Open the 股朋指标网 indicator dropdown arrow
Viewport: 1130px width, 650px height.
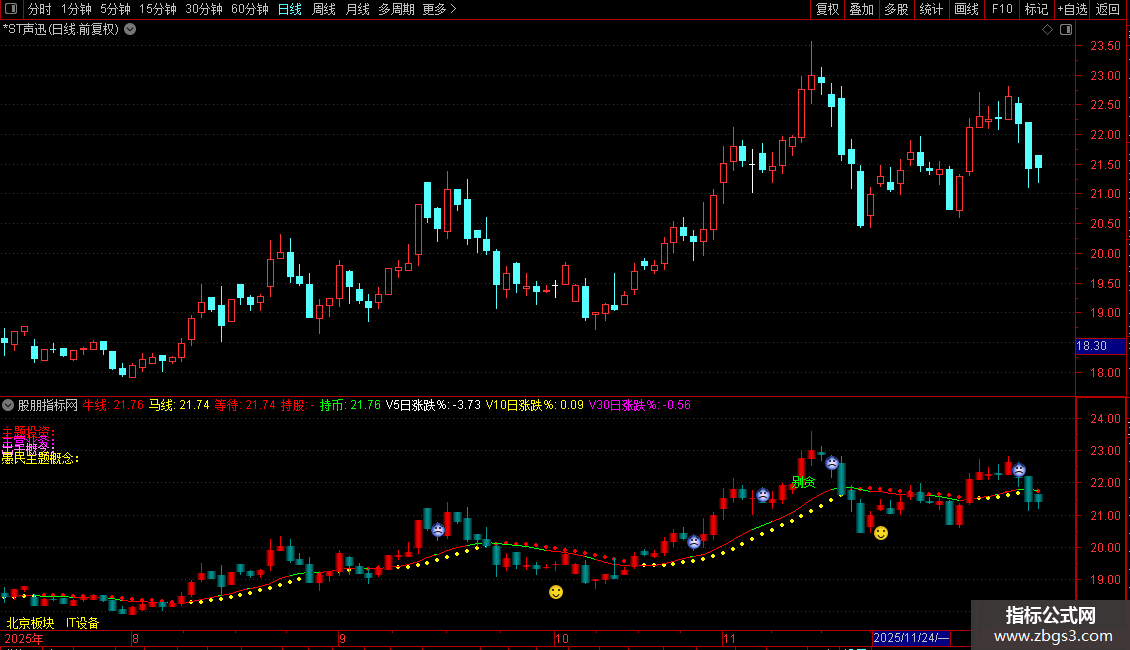(8, 405)
